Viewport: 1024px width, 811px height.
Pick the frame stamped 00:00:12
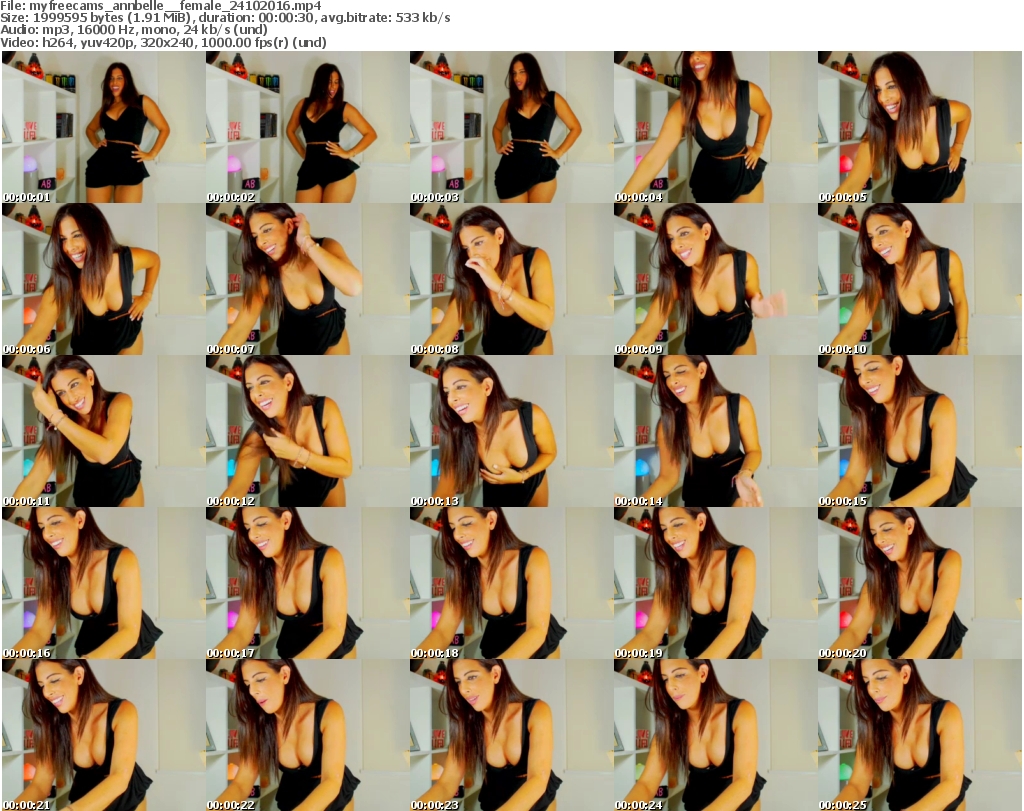(x=307, y=431)
